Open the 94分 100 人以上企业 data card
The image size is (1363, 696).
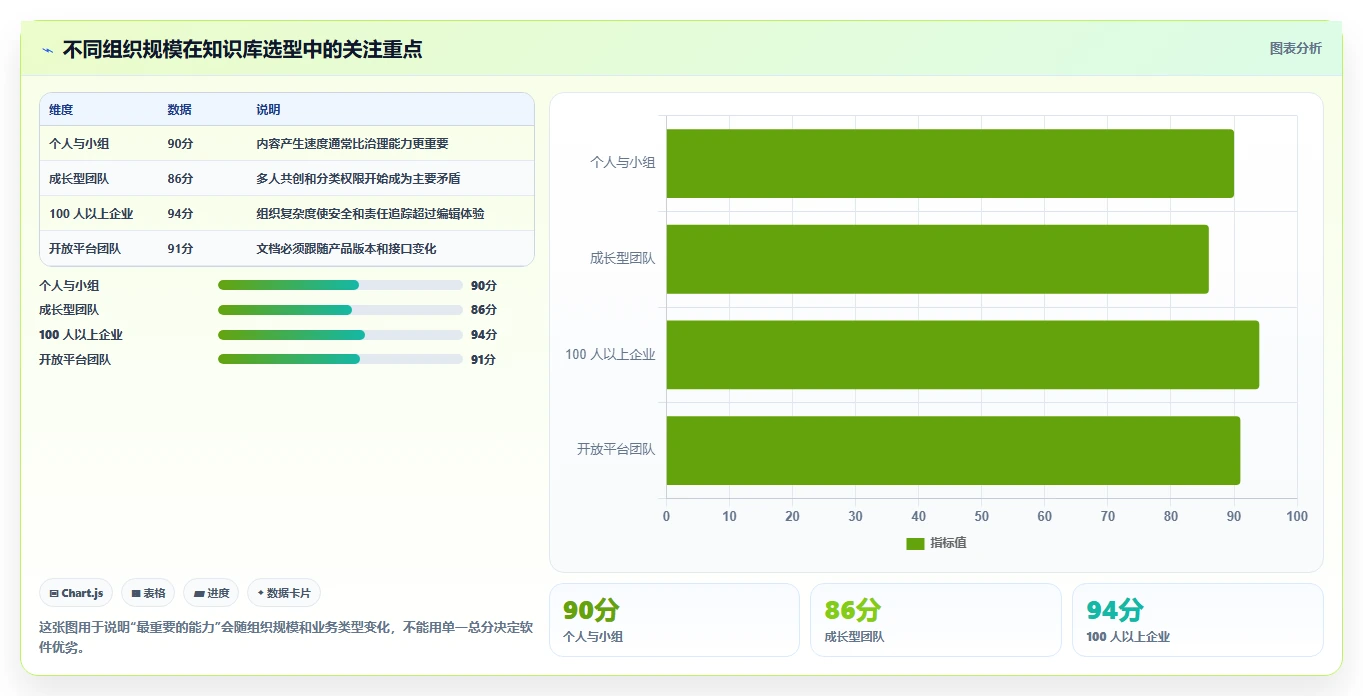pyautogui.click(x=1198, y=620)
